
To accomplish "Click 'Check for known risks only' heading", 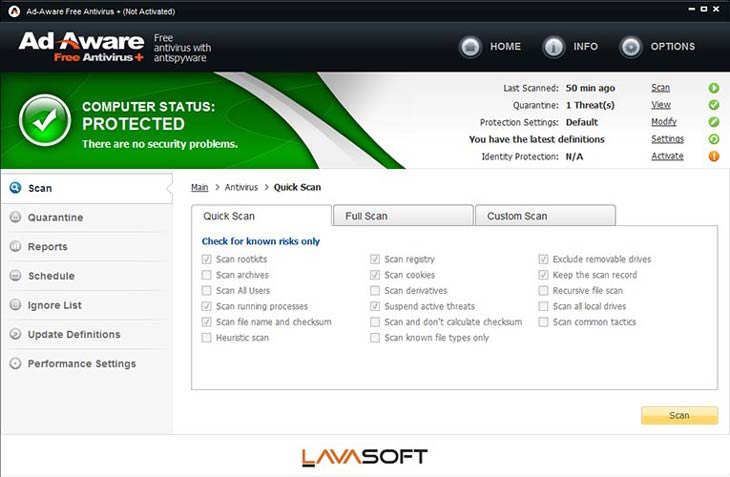I will click(261, 241).
